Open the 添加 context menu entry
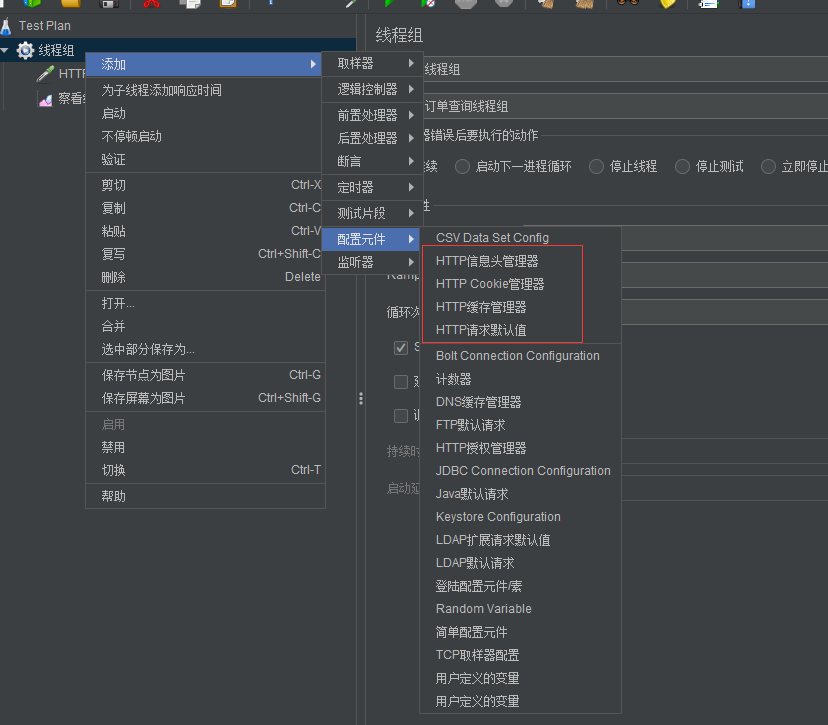 click(204, 64)
